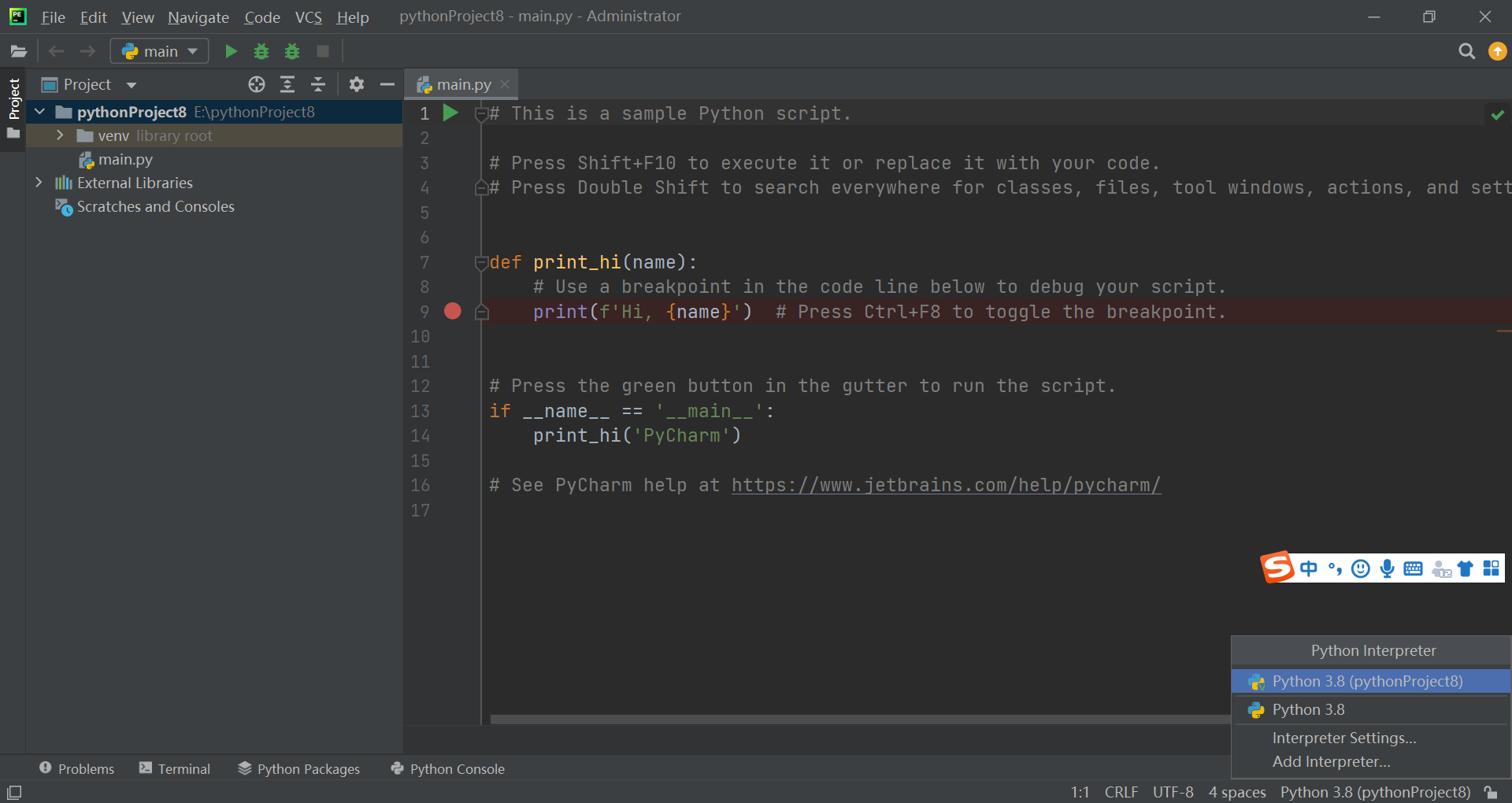
Task: Expand the venv folder
Action: pyautogui.click(x=60, y=135)
